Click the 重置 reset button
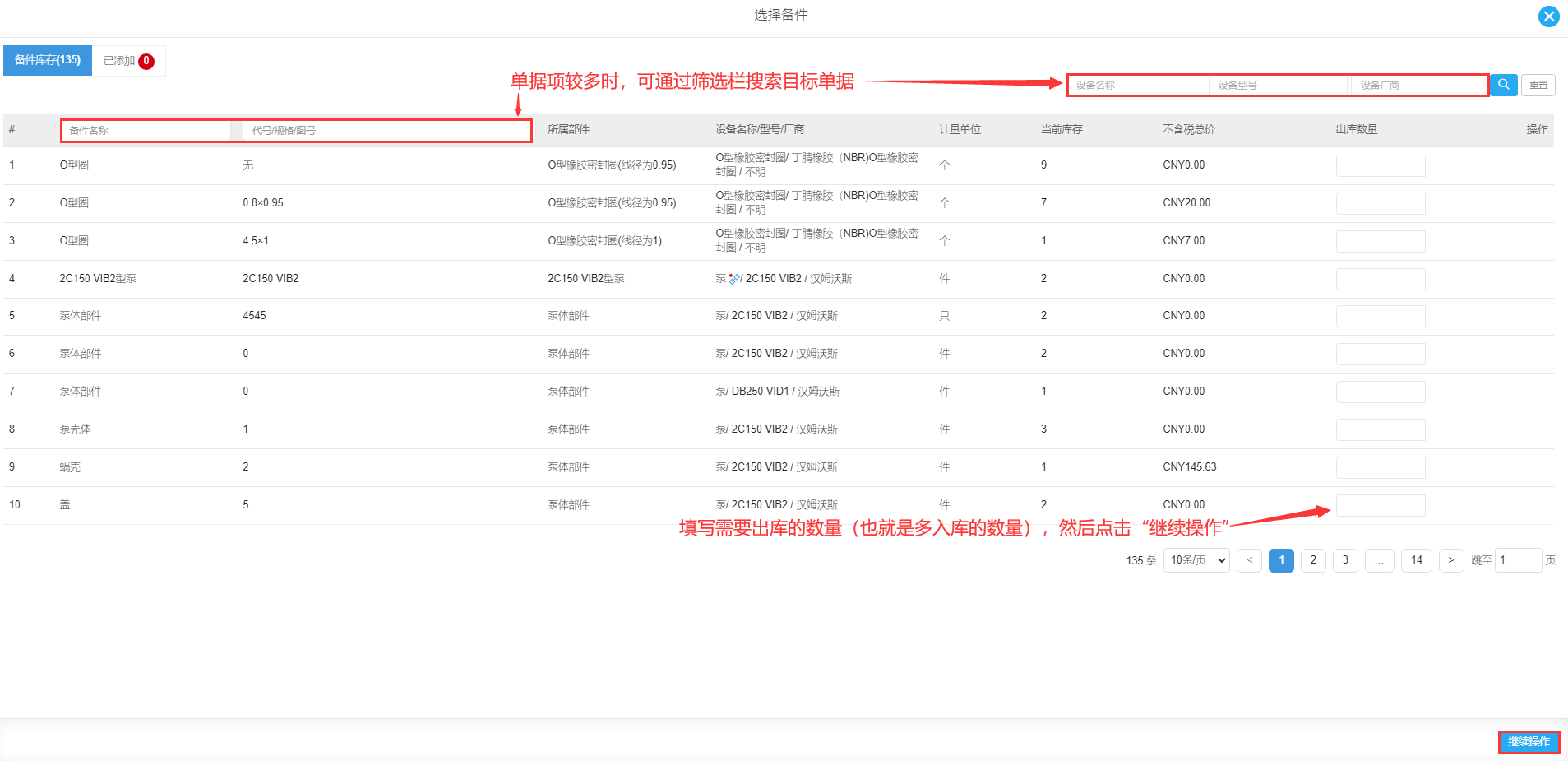Image resolution: width=1568 pixels, height=761 pixels. point(1538,85)
